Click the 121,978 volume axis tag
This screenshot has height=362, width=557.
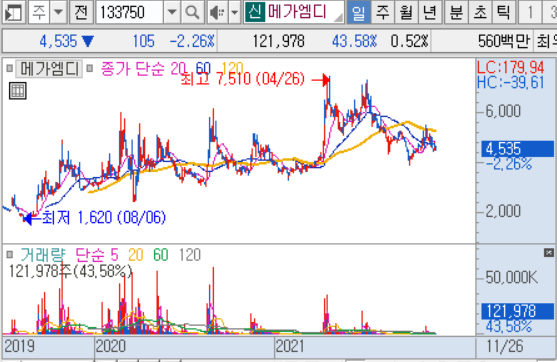517,311
